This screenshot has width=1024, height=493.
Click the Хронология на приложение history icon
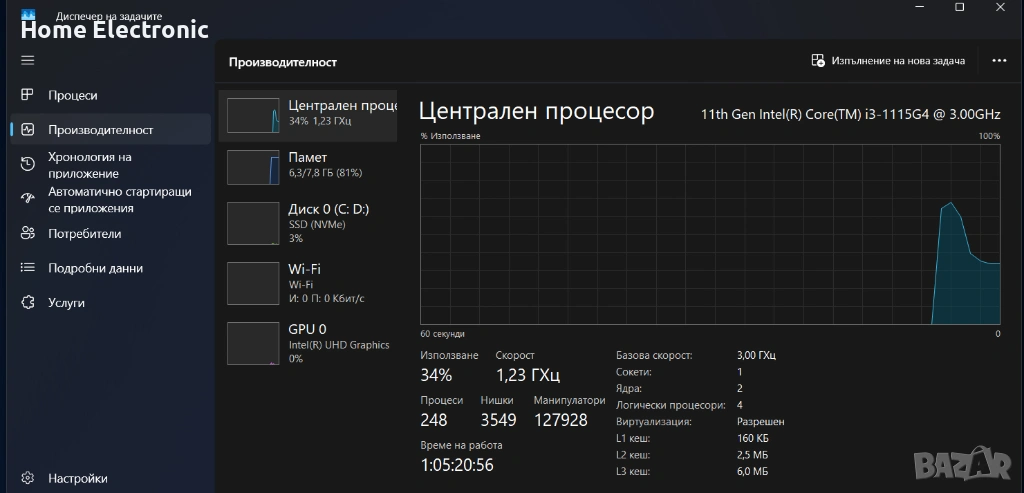(x=28, y=165)
